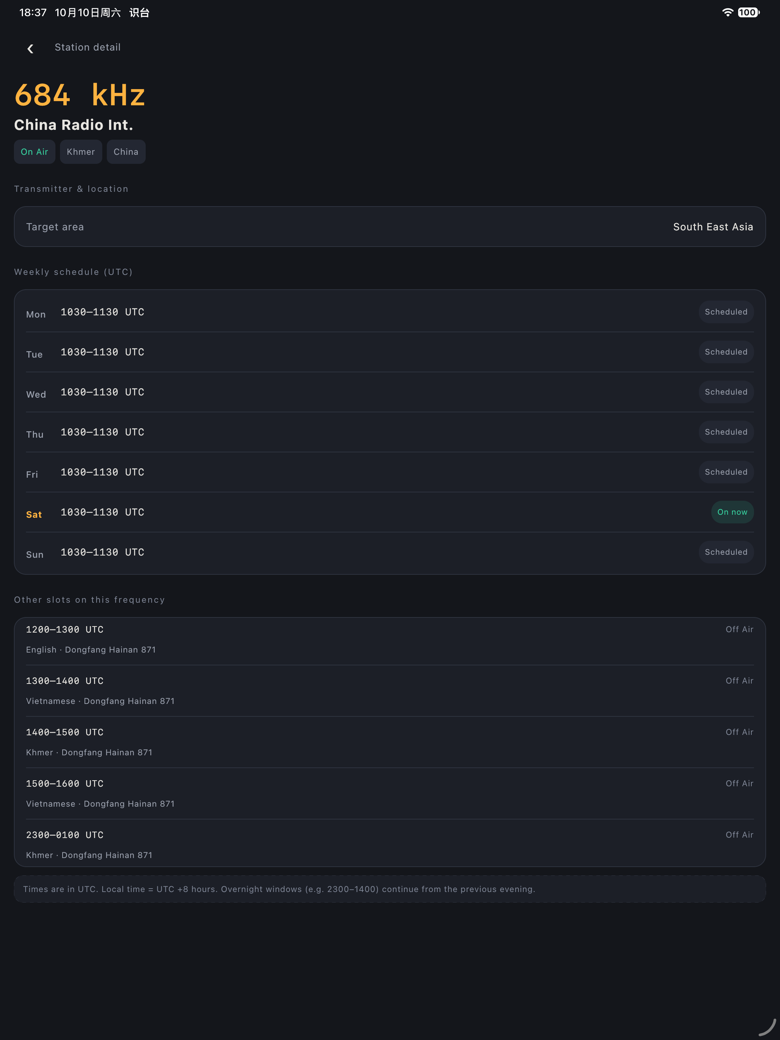Select the Khmer language tag
This screenshot has width=780, height=1040.
(81, 152)
